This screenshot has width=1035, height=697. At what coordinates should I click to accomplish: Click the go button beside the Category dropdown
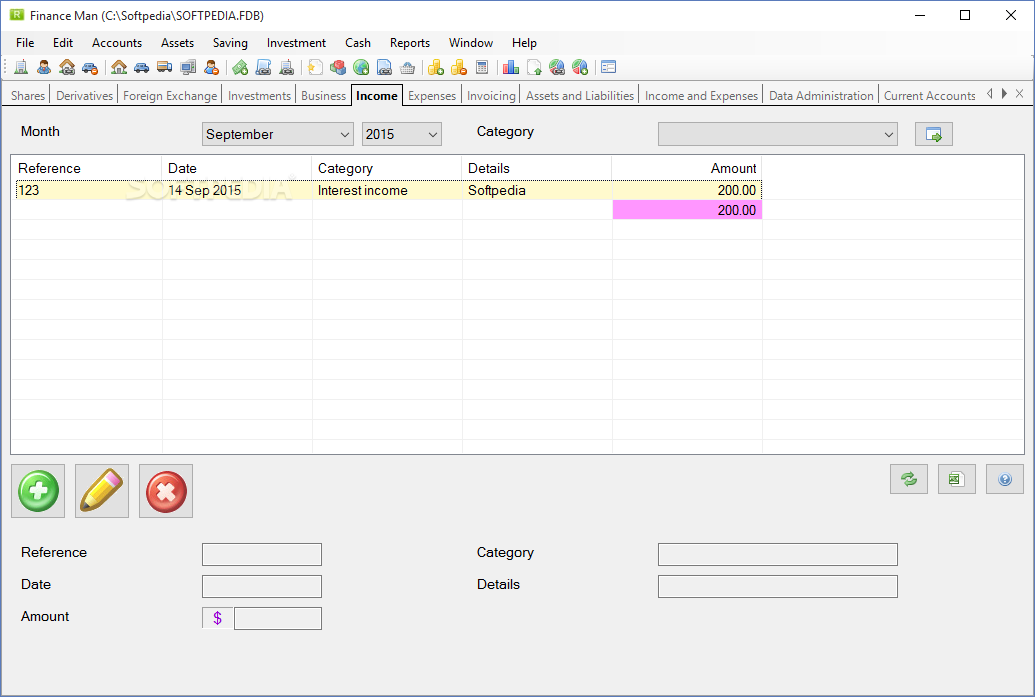[x=934, y=135]
